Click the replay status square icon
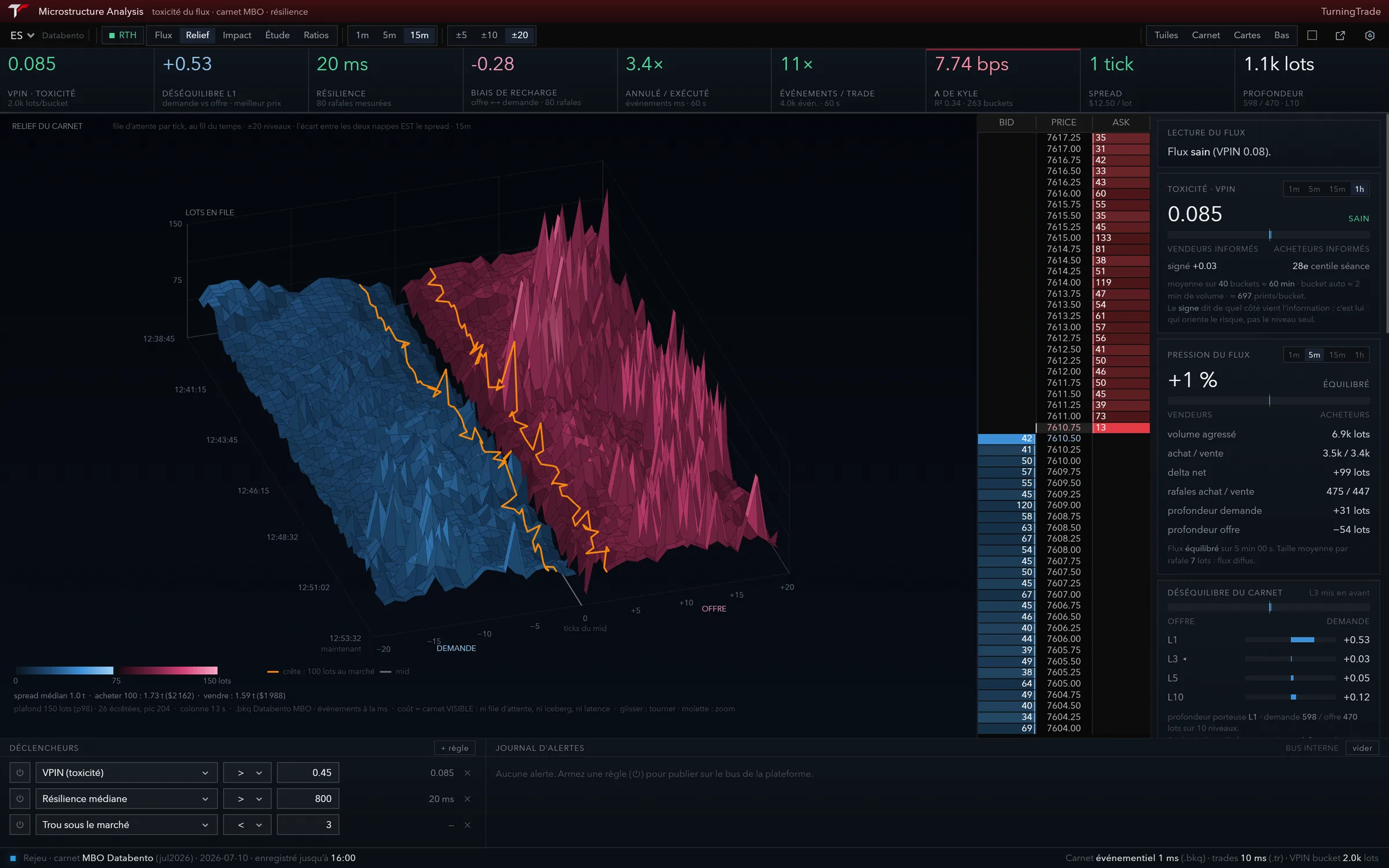This screenshot has width=1389, height=868. pos(13,858)
